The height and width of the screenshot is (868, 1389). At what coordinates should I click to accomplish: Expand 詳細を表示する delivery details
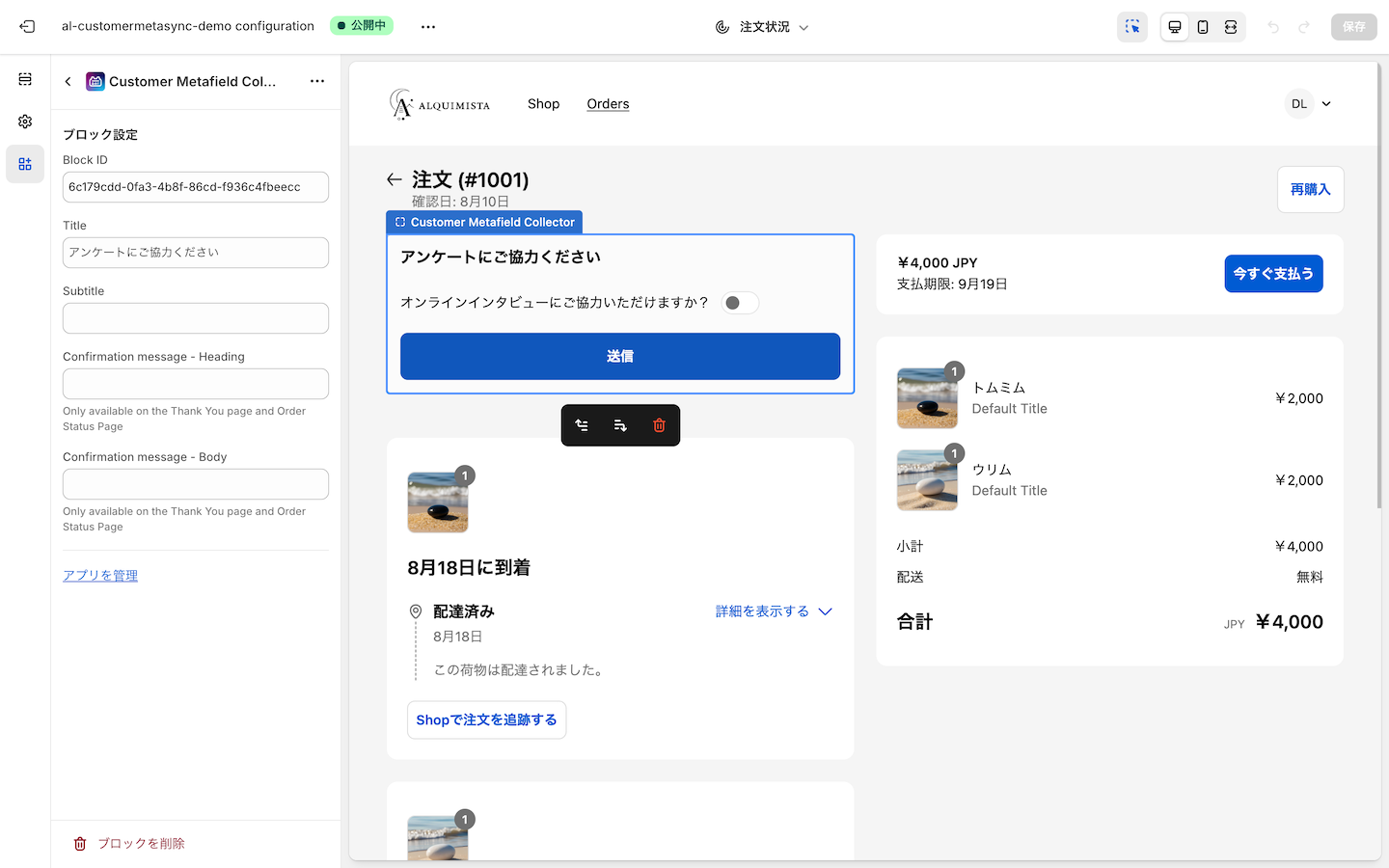[773, 611]
